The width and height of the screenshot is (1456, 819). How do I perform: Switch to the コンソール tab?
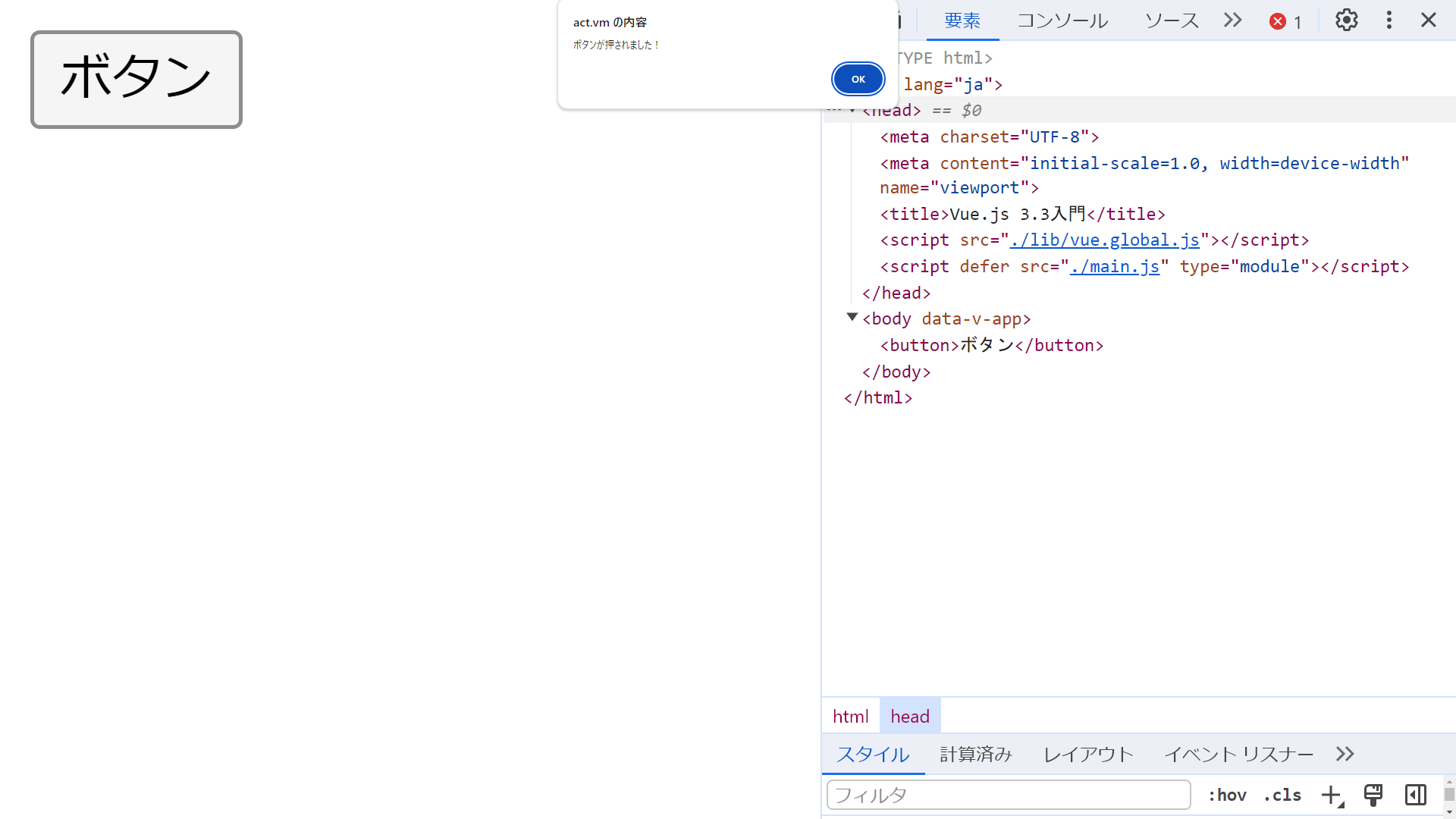[1062, 20]
